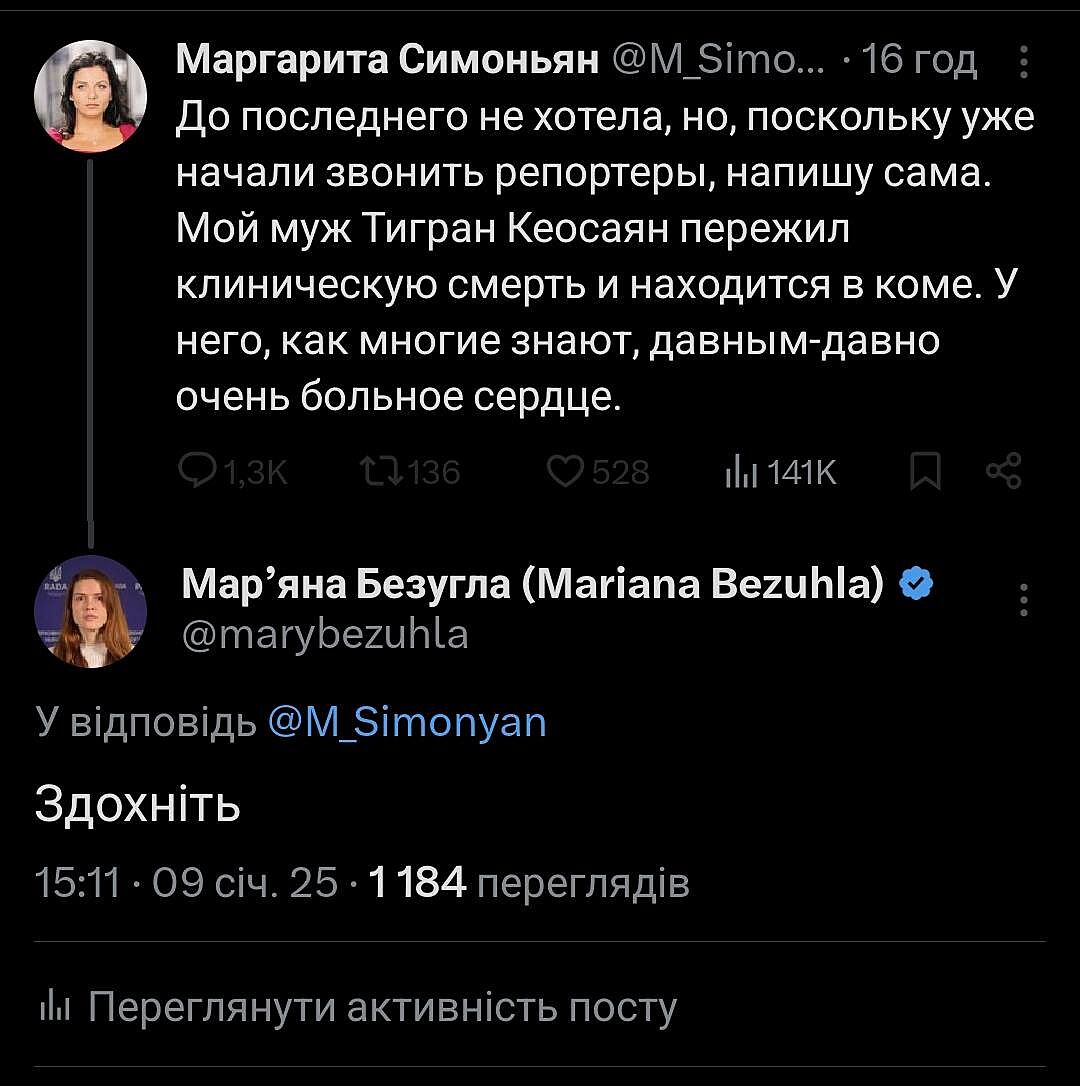This screenshot has height=1086, width=1080.
Task: Open three-dot menu on Simonyan's post
Action: [1023, 63]
